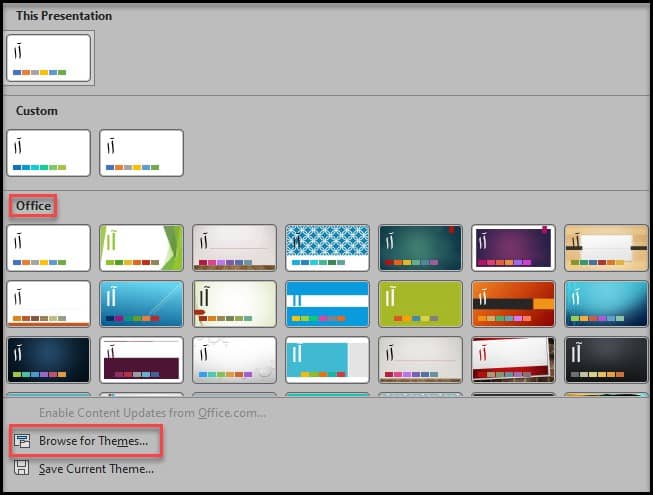The width and height of the screenshot is (653, 495).
Task: Select the green Facet theme thumbnail
Action: click(141, 248)
